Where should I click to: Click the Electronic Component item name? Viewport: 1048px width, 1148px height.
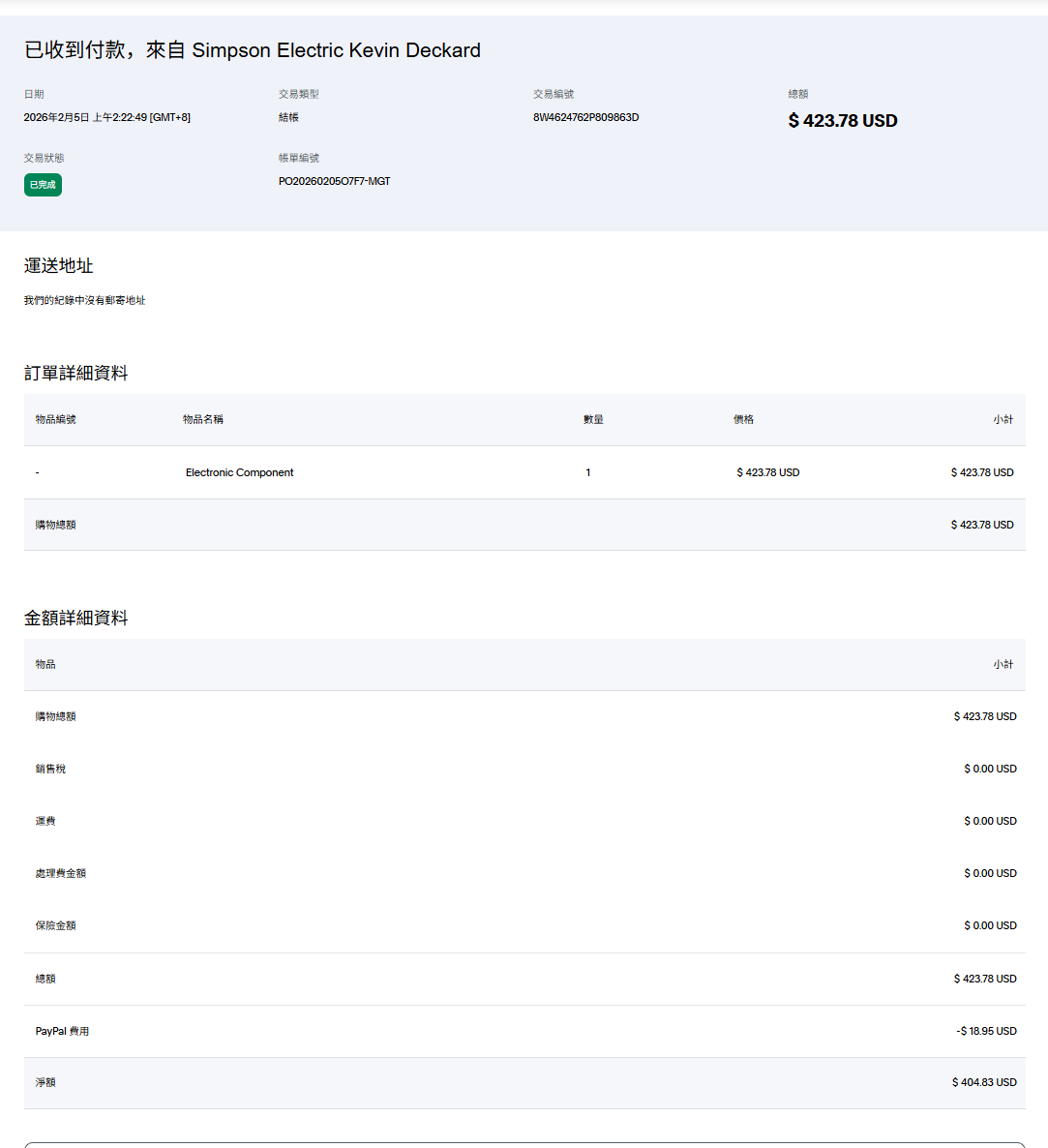click(x=239, y=472)
